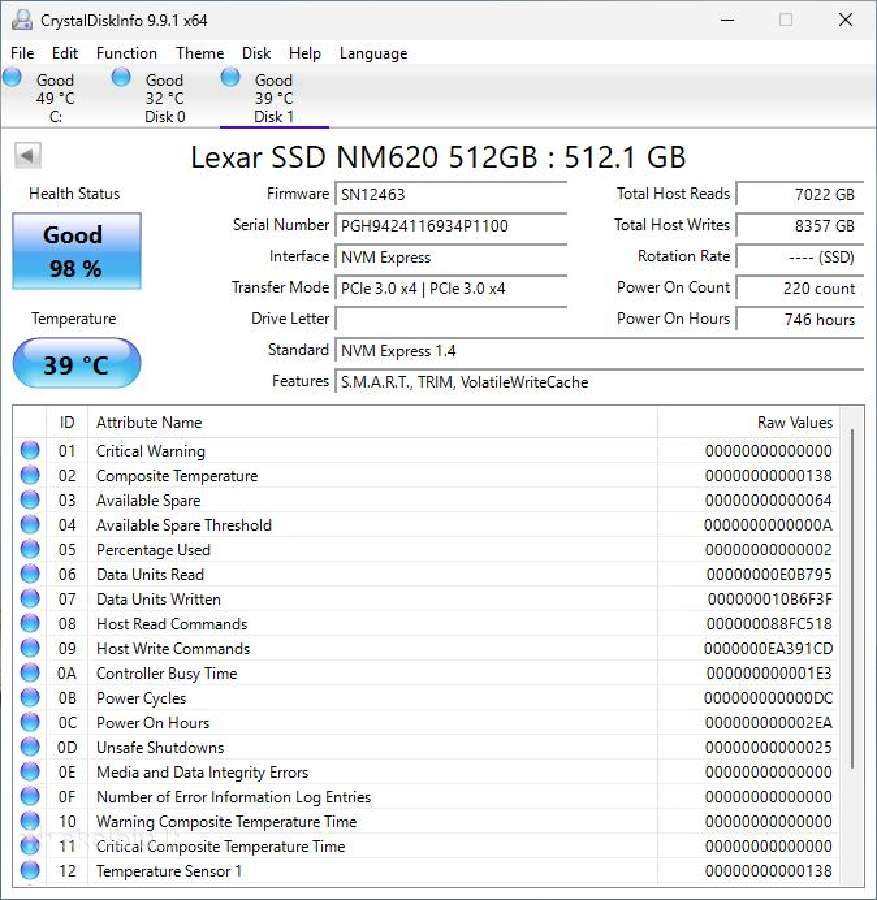Click the status orb of Composite Temperature row
Viewport: 877px width, 900px height.
tap(30, 475)
